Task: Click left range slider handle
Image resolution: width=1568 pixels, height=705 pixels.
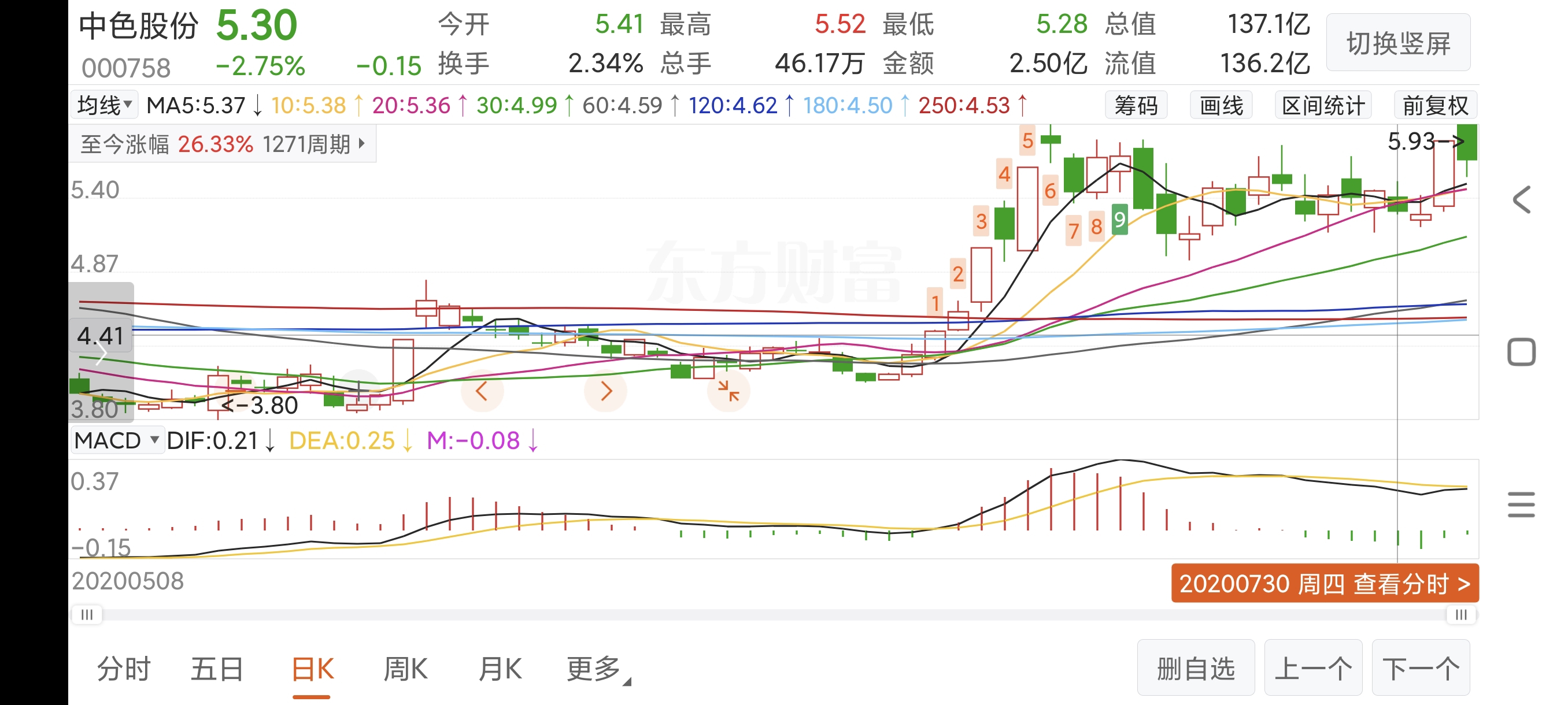Action: [87, 614]
